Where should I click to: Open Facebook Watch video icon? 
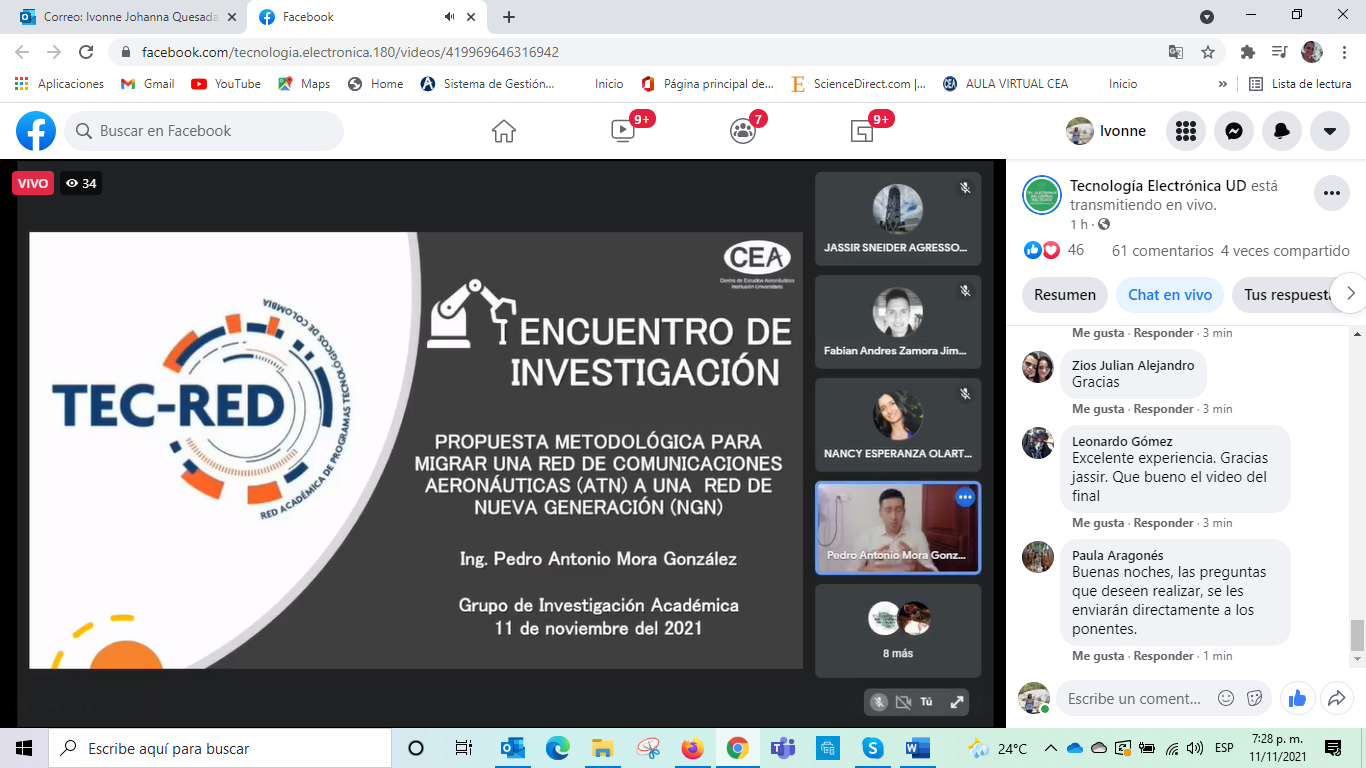(622, 131)
